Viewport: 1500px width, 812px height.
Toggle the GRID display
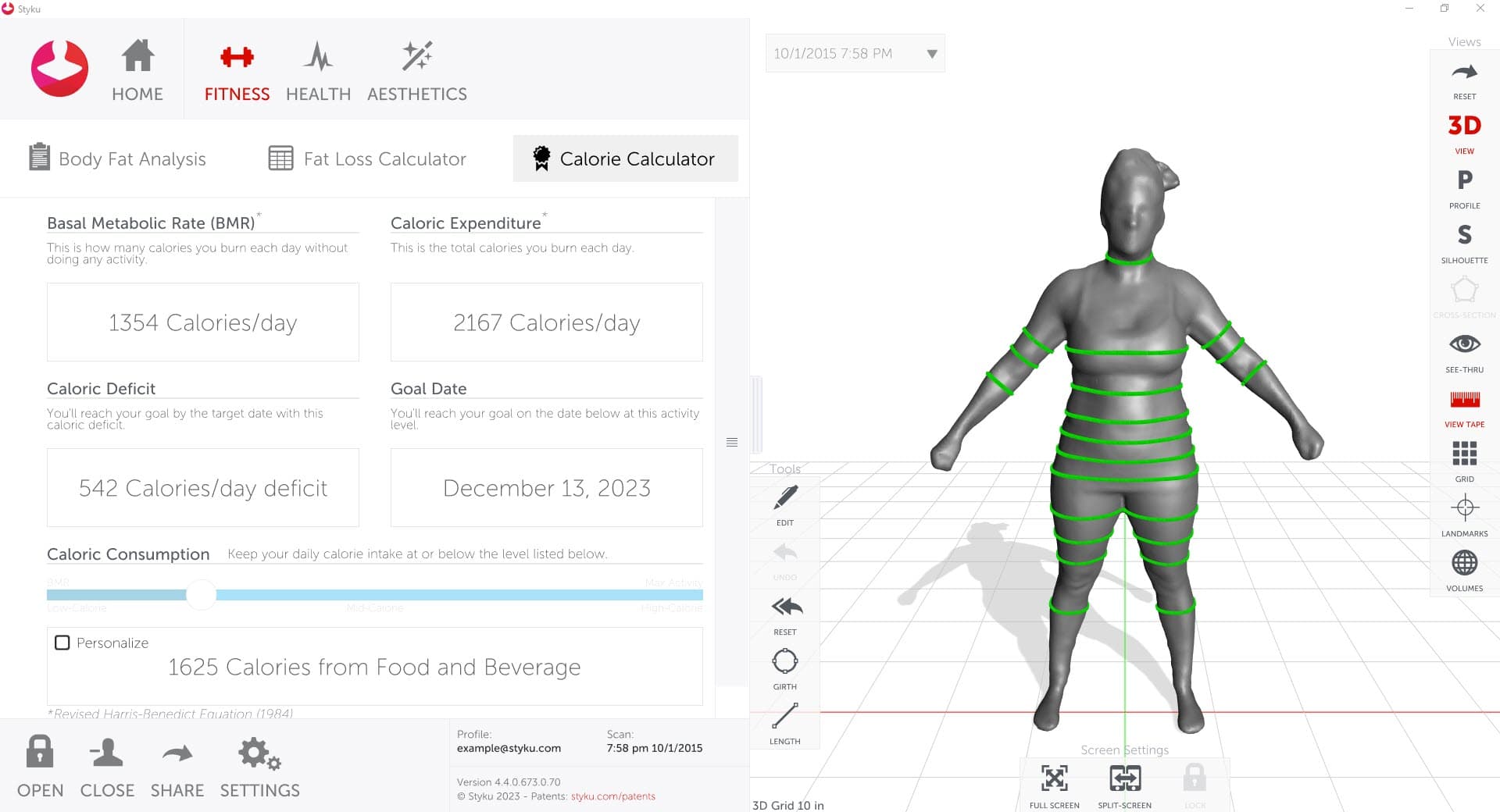coord(1464,462)
